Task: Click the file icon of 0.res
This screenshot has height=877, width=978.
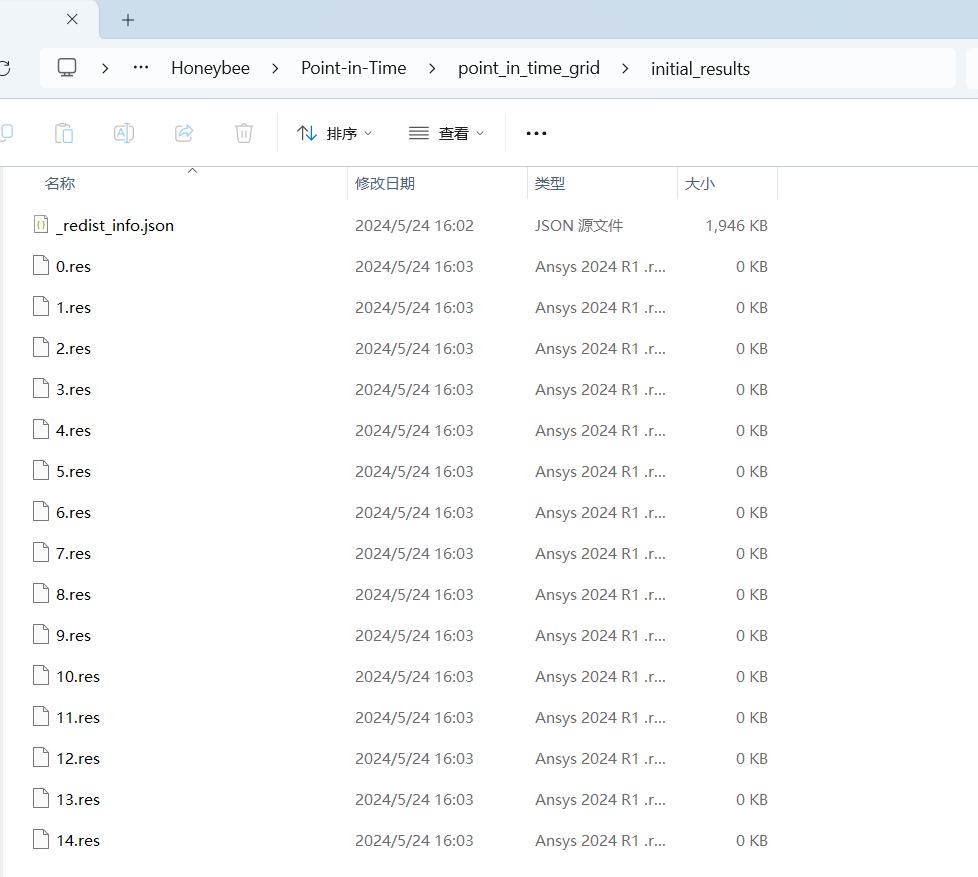Action: 41,266
